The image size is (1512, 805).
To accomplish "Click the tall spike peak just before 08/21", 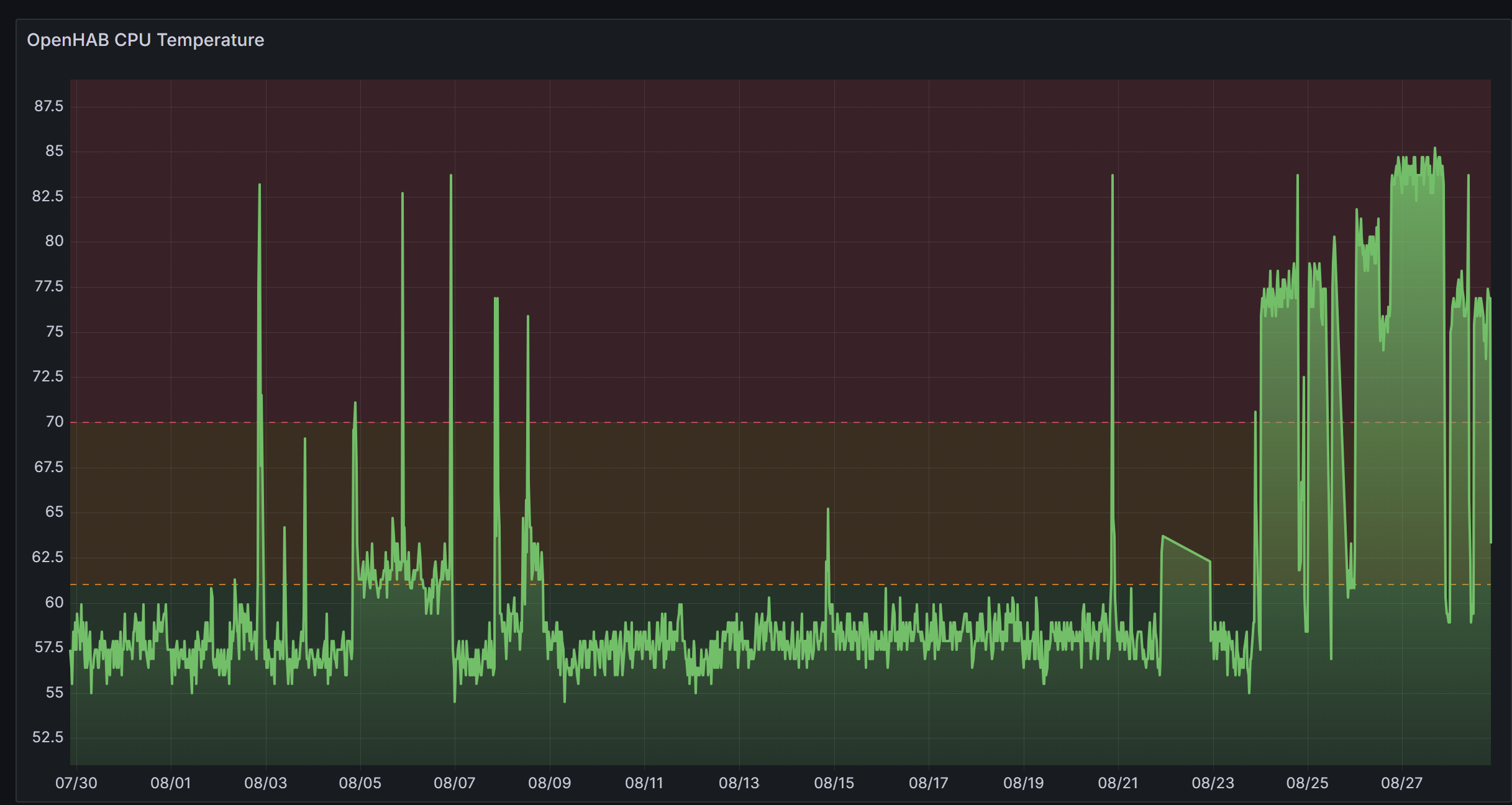I will coord(1112,176).
